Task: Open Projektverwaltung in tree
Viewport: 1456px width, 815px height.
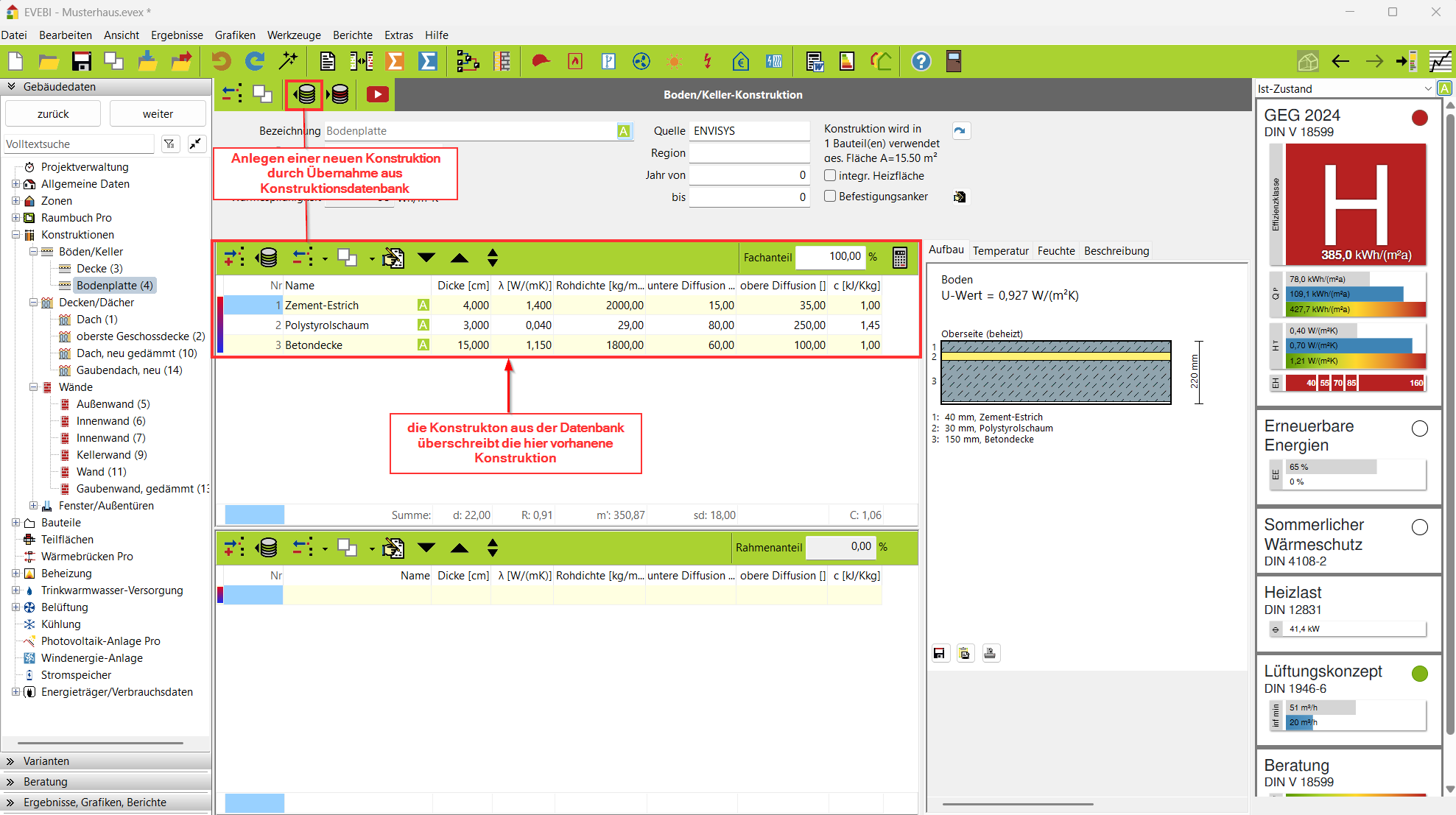Action: coord(85,166)
